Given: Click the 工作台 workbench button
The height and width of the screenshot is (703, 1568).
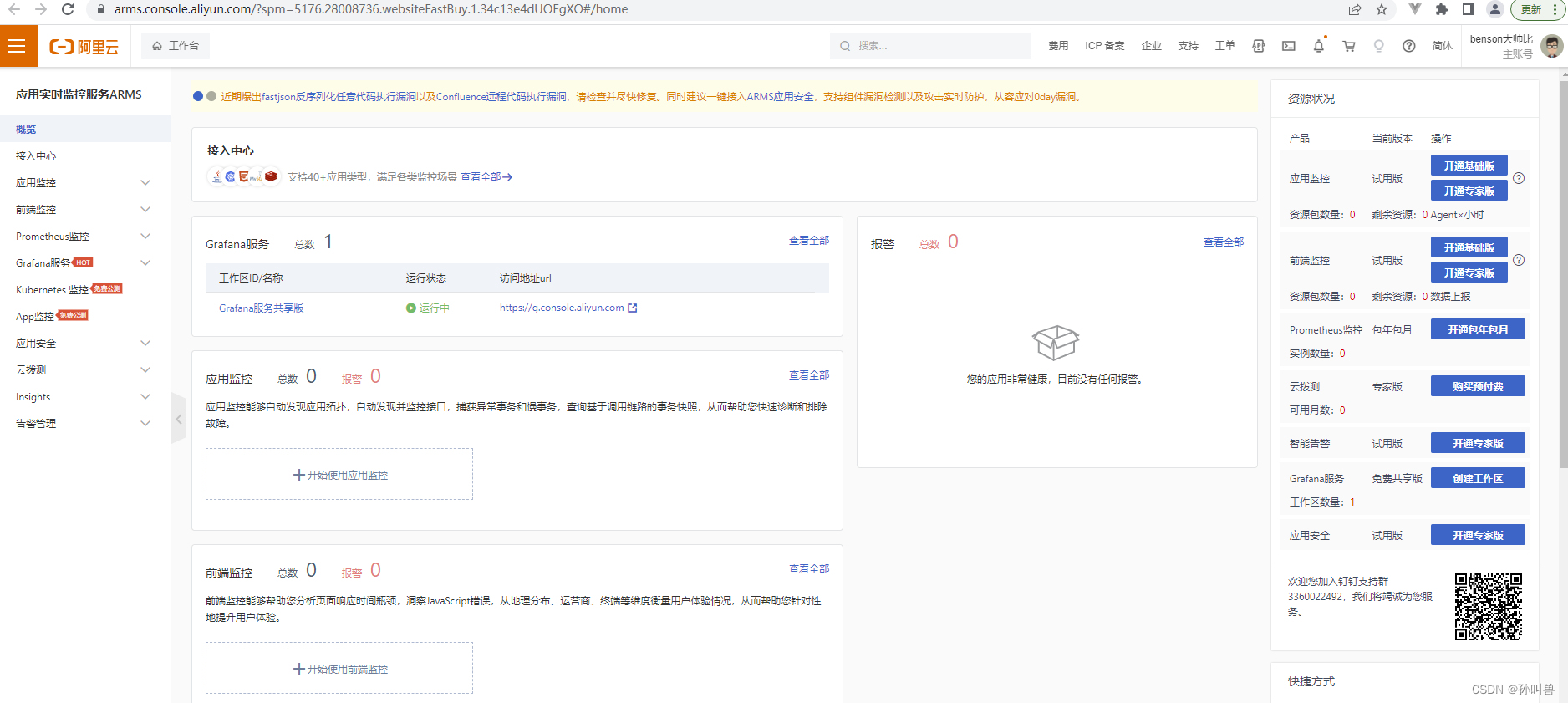Looking at the screenshot, I should 176,46.
